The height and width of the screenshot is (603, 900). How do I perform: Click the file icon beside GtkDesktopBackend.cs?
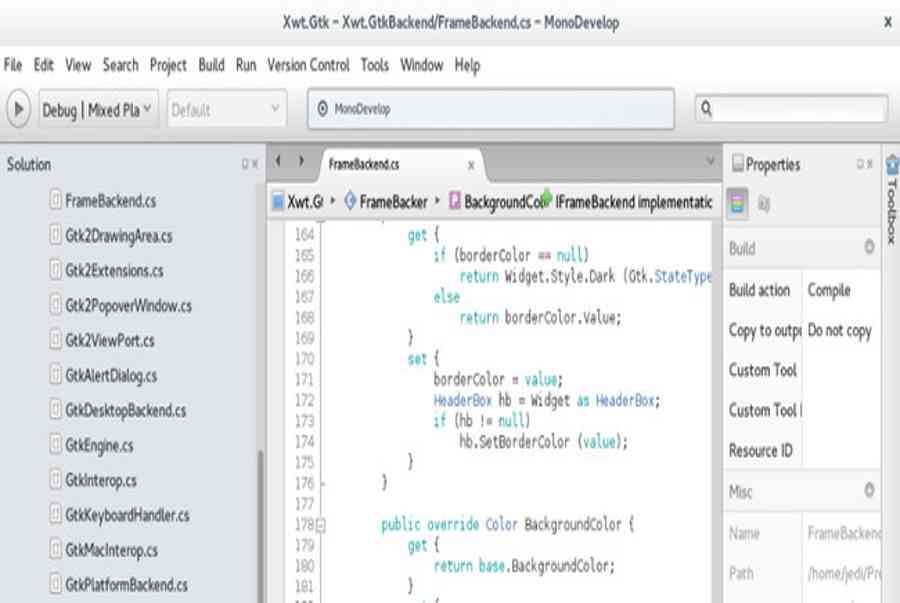56,410
